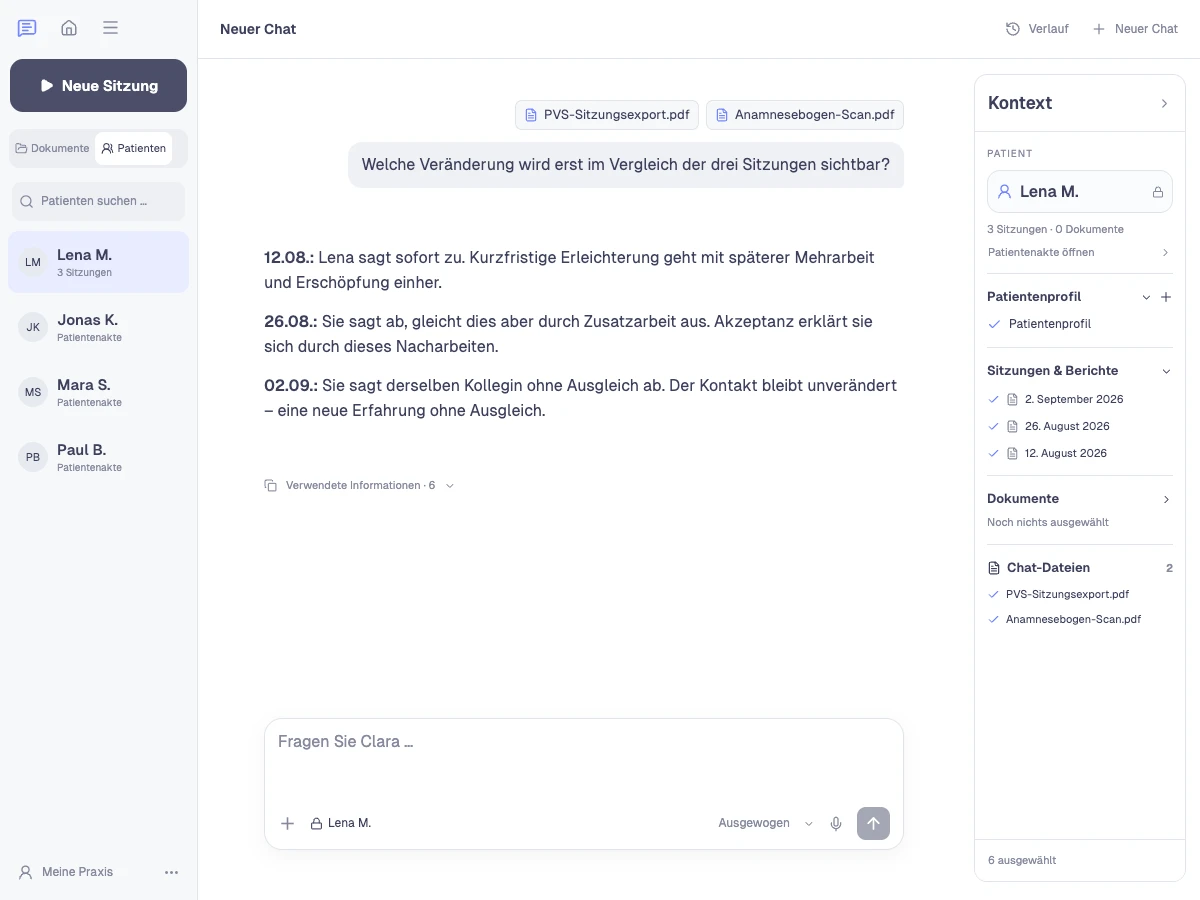Select patient Jonas K.

(x=98, y=327)
